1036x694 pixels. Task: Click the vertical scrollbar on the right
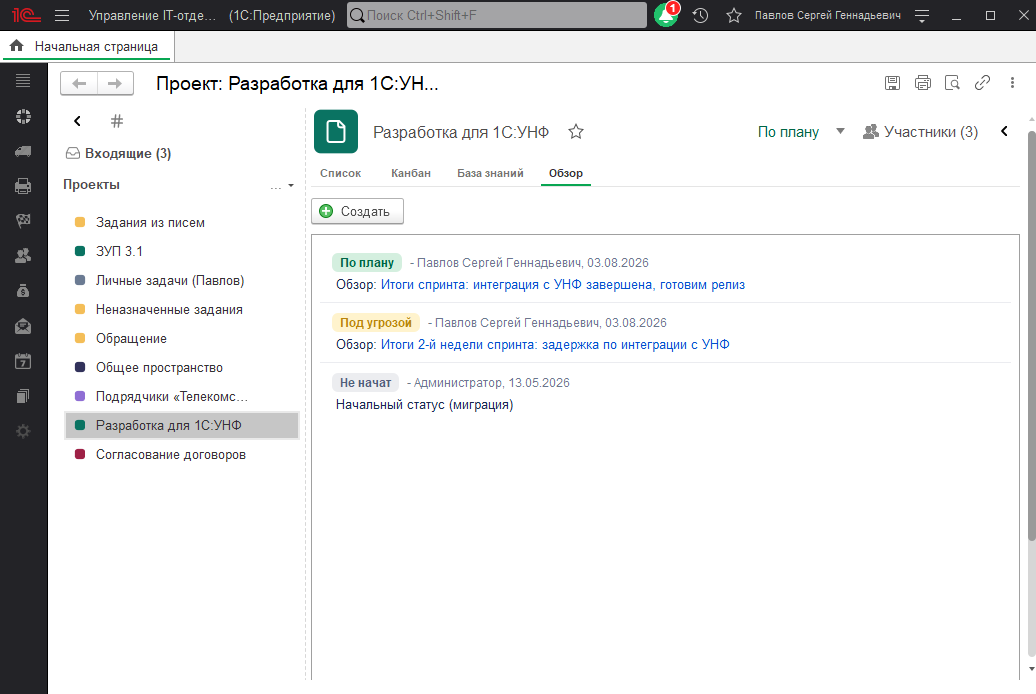[x=1031, y=336]
